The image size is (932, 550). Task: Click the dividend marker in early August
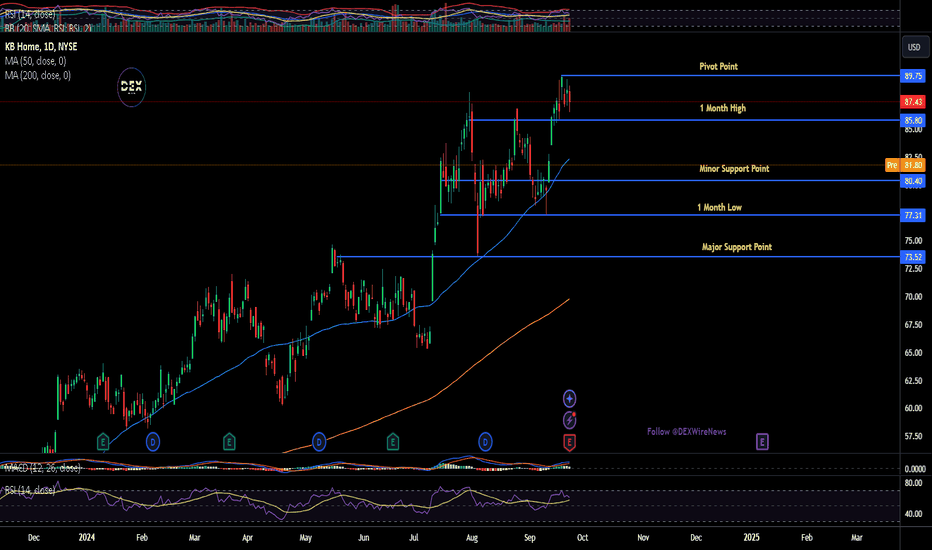tap(485, 442)
